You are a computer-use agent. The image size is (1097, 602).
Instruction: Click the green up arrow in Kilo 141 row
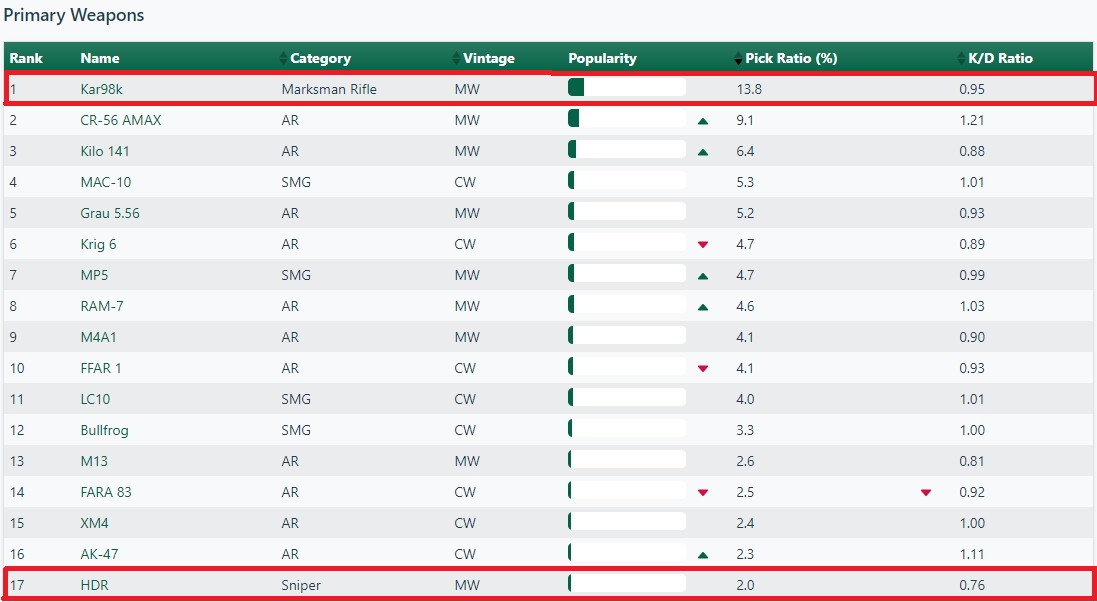(x=702, y=152)
